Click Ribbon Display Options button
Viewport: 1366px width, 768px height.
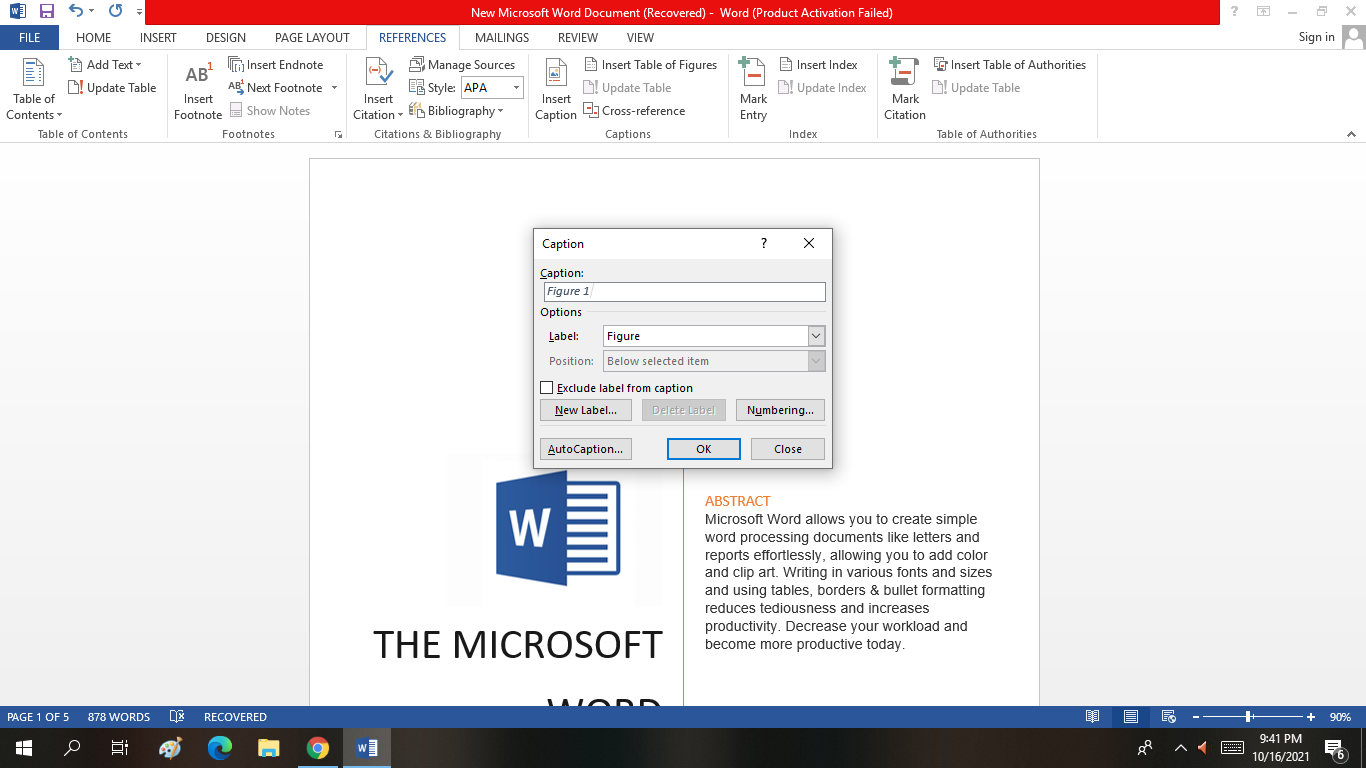tap(1264, 12)
